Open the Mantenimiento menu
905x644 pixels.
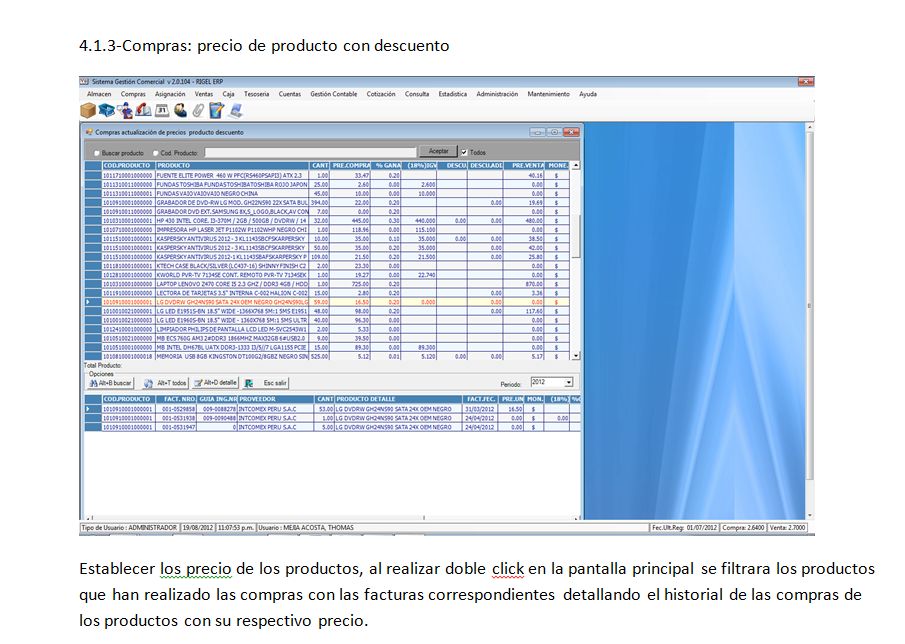(548, 94)
